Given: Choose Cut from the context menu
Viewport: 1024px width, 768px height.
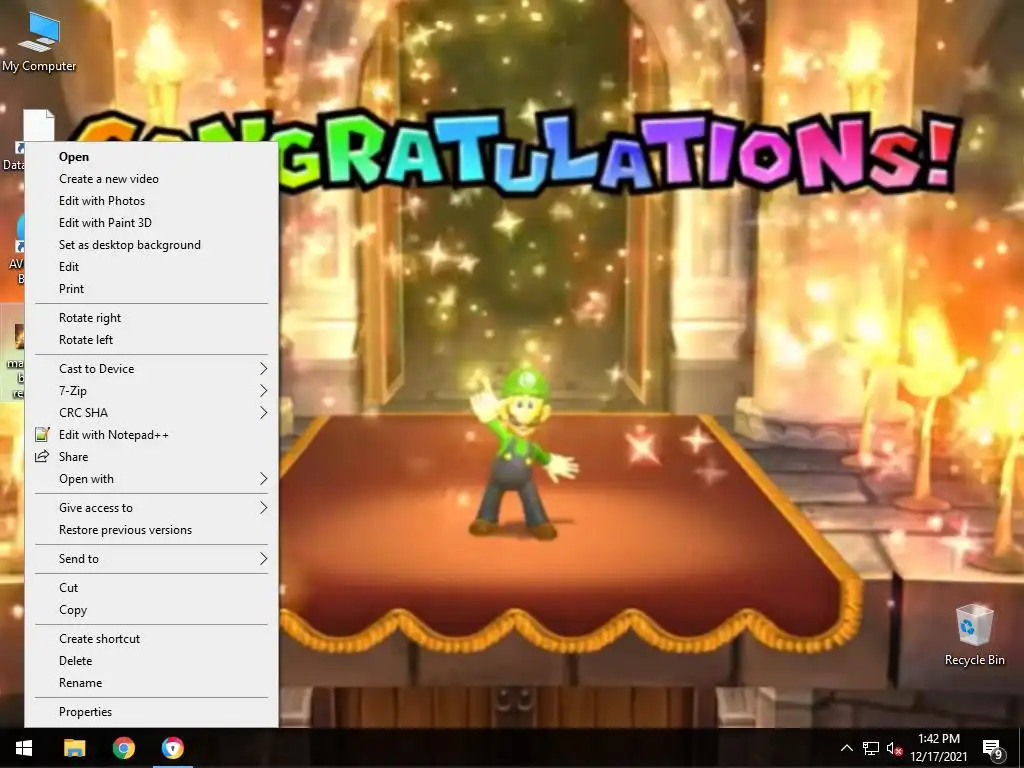Looking at the screenshot, I should point(152,588).
